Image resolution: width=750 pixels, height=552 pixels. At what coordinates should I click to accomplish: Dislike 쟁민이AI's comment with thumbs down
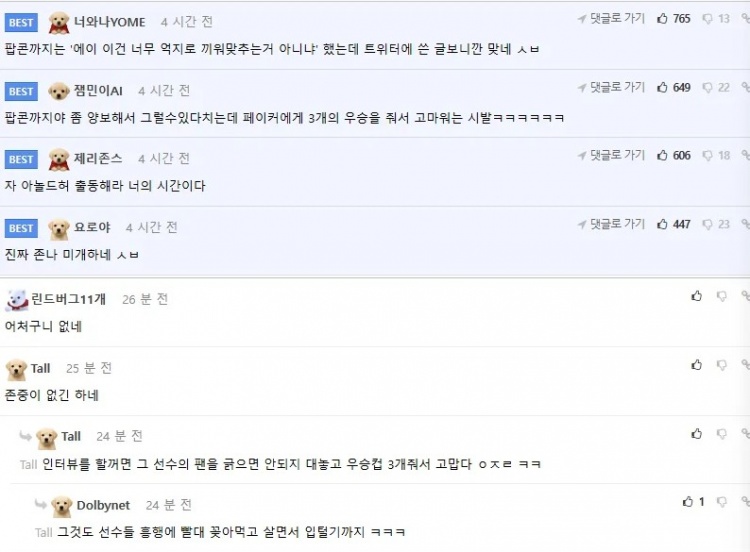[x=708, y=88]
